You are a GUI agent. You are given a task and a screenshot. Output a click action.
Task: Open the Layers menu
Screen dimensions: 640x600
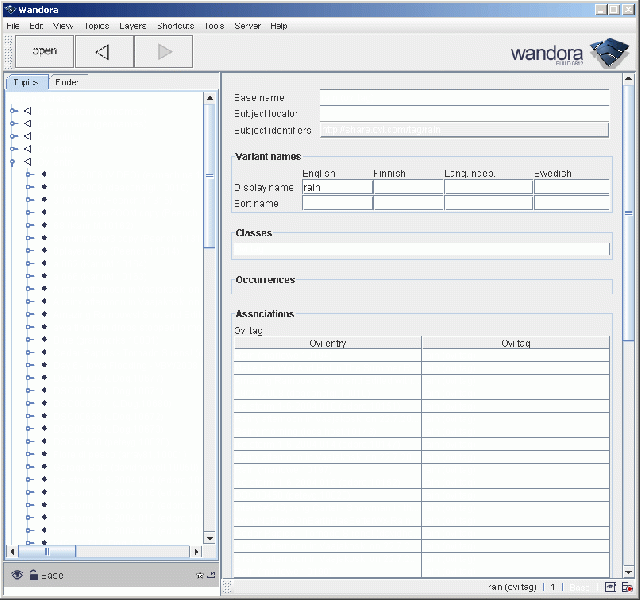[131, 25]
